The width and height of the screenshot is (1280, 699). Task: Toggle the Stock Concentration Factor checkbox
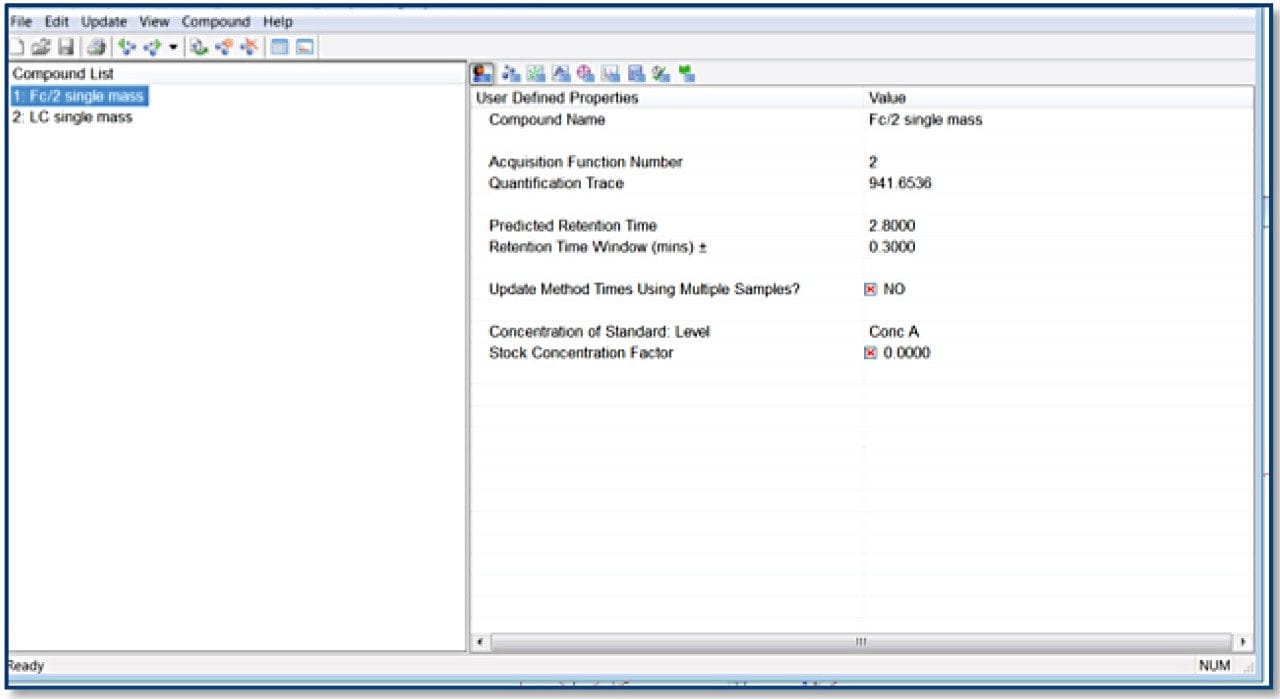(x=870, y=353)
